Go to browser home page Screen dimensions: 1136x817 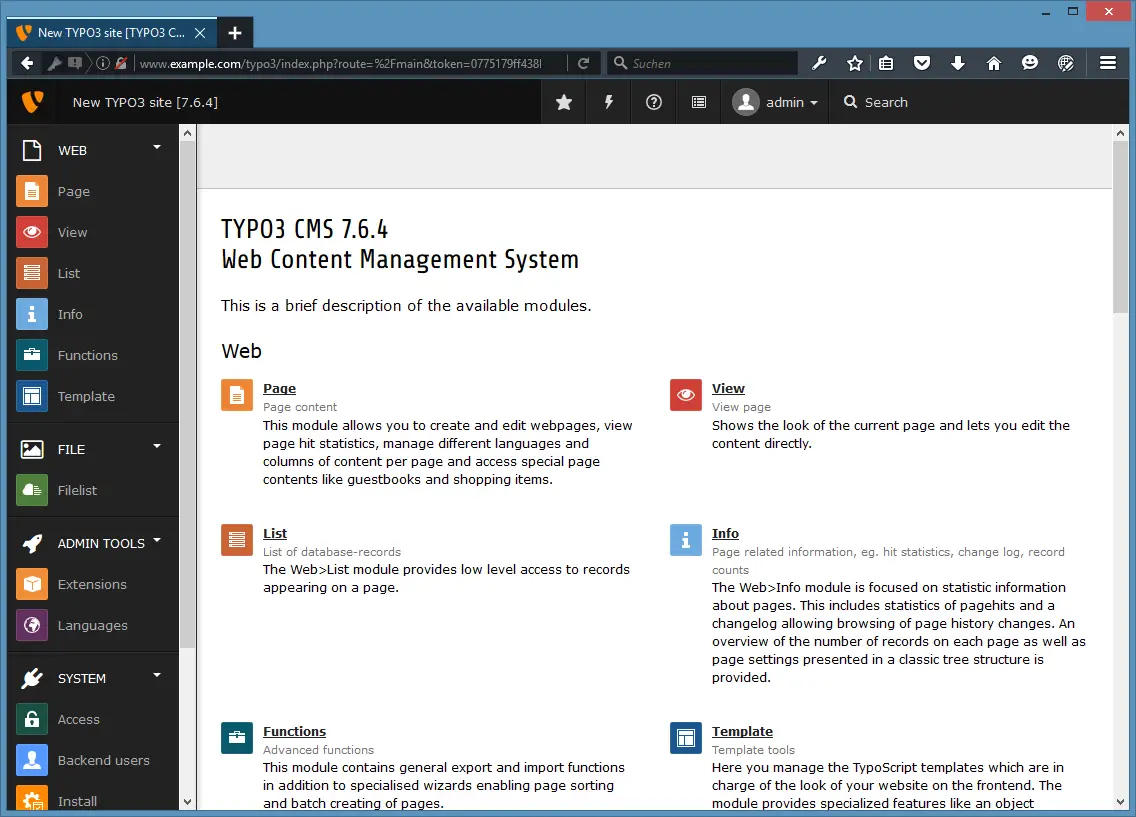coord(994,63)
